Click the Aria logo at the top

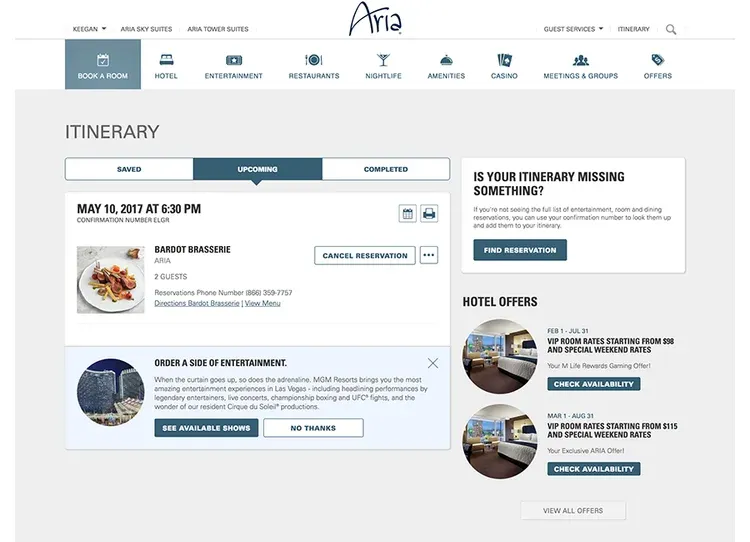(375, 19)
